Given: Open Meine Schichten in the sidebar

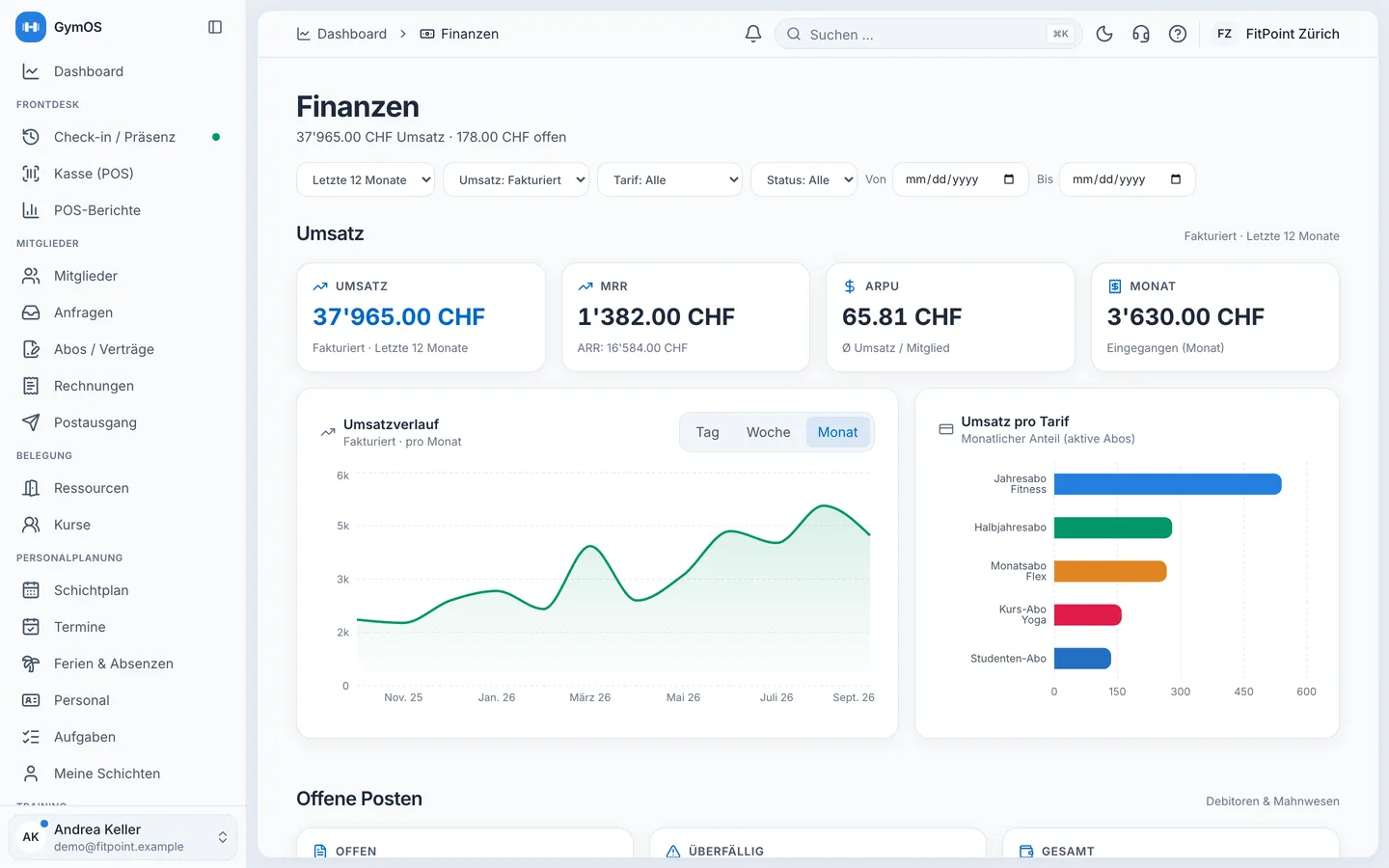Looking at the screenshot, I should [x=123, y=773].
